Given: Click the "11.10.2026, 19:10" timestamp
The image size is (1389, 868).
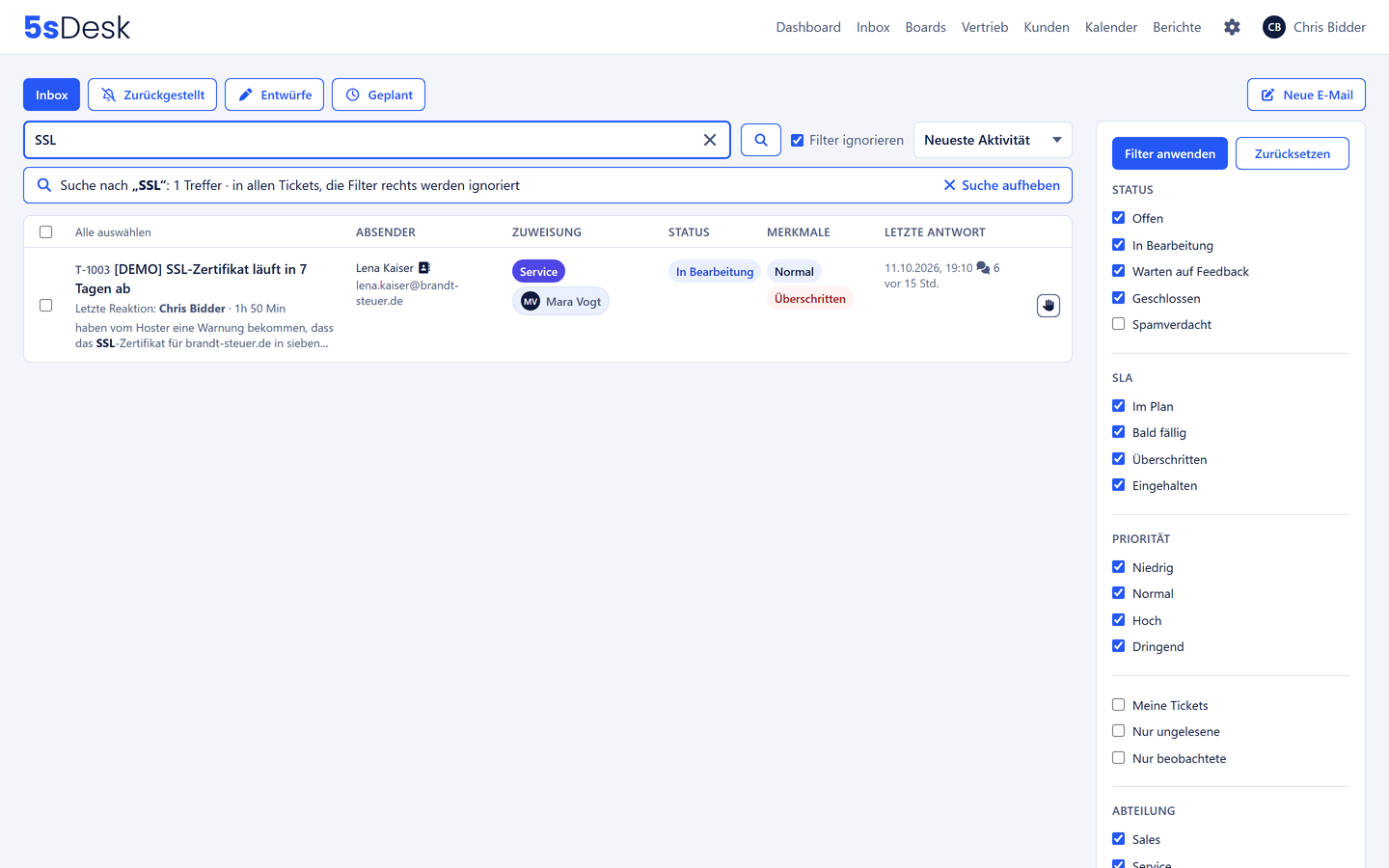Looking at the screenshot, I should tap(928, 268).
